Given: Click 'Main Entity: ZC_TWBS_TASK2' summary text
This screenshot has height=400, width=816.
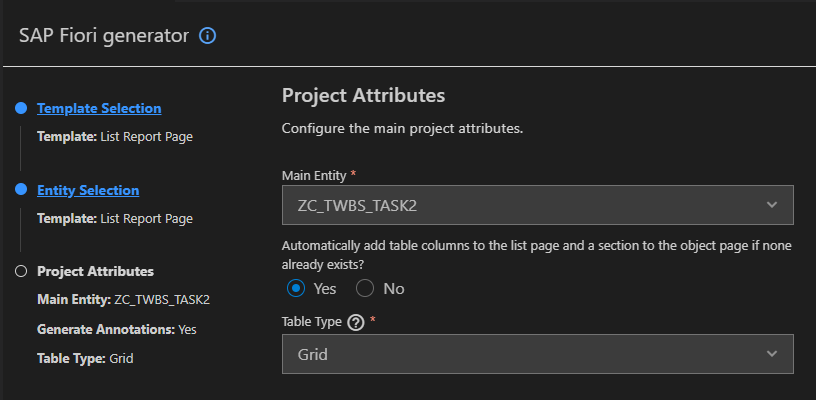Looking at the screenshot, I should pos(123,300).
